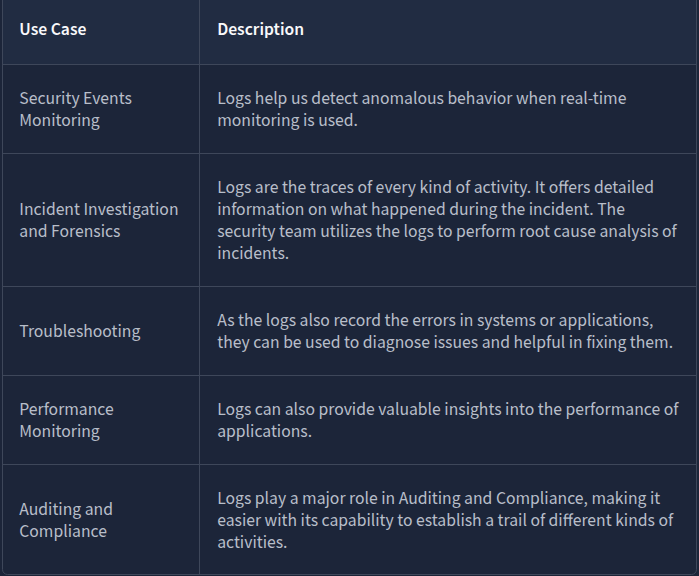This screenshot has height=576, width=699.
Task: Select the "Auditing and Compliance" use case cell
Action: point(66,520)
